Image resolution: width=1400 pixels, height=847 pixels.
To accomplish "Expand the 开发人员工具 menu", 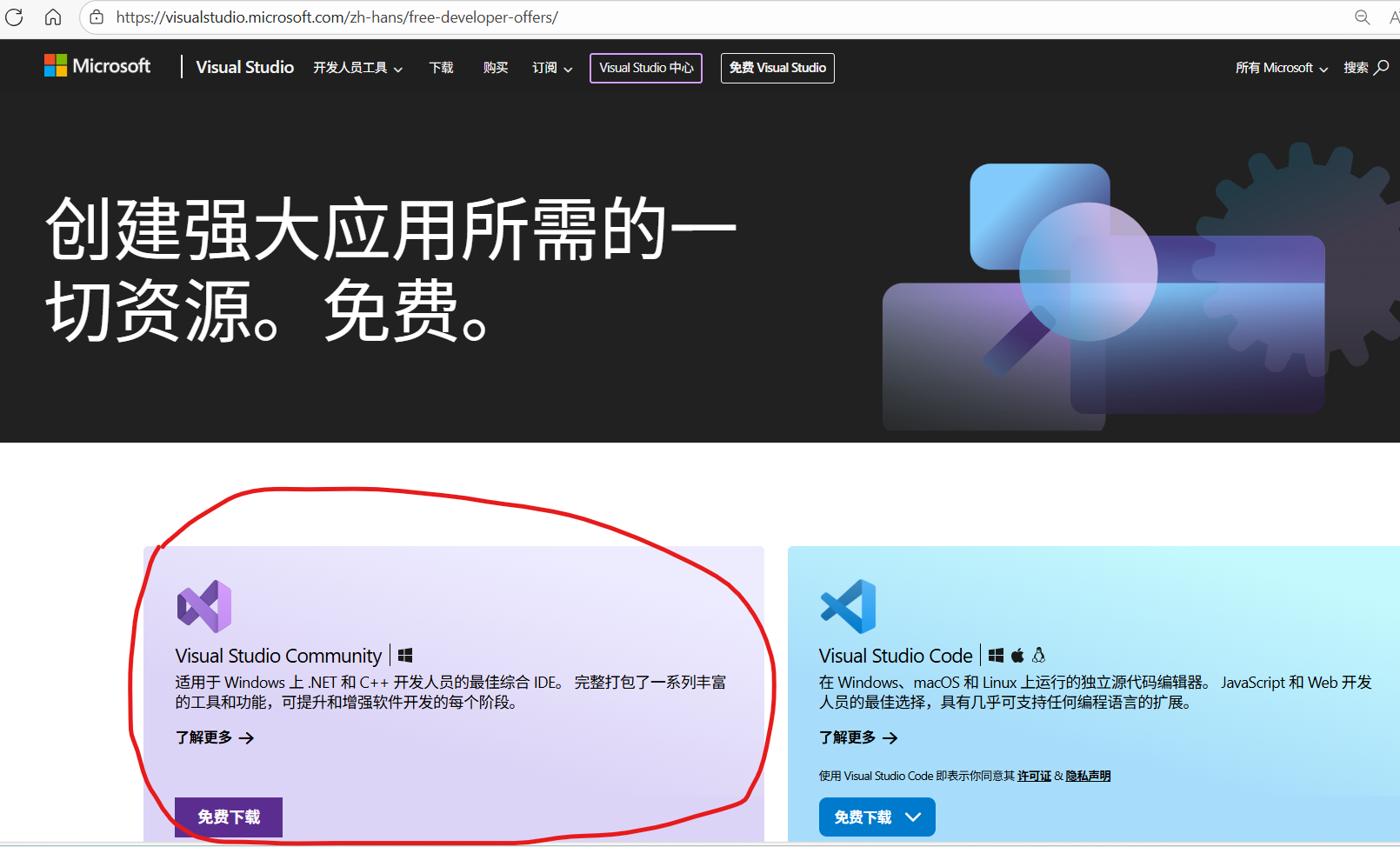I will click(358, 68).
